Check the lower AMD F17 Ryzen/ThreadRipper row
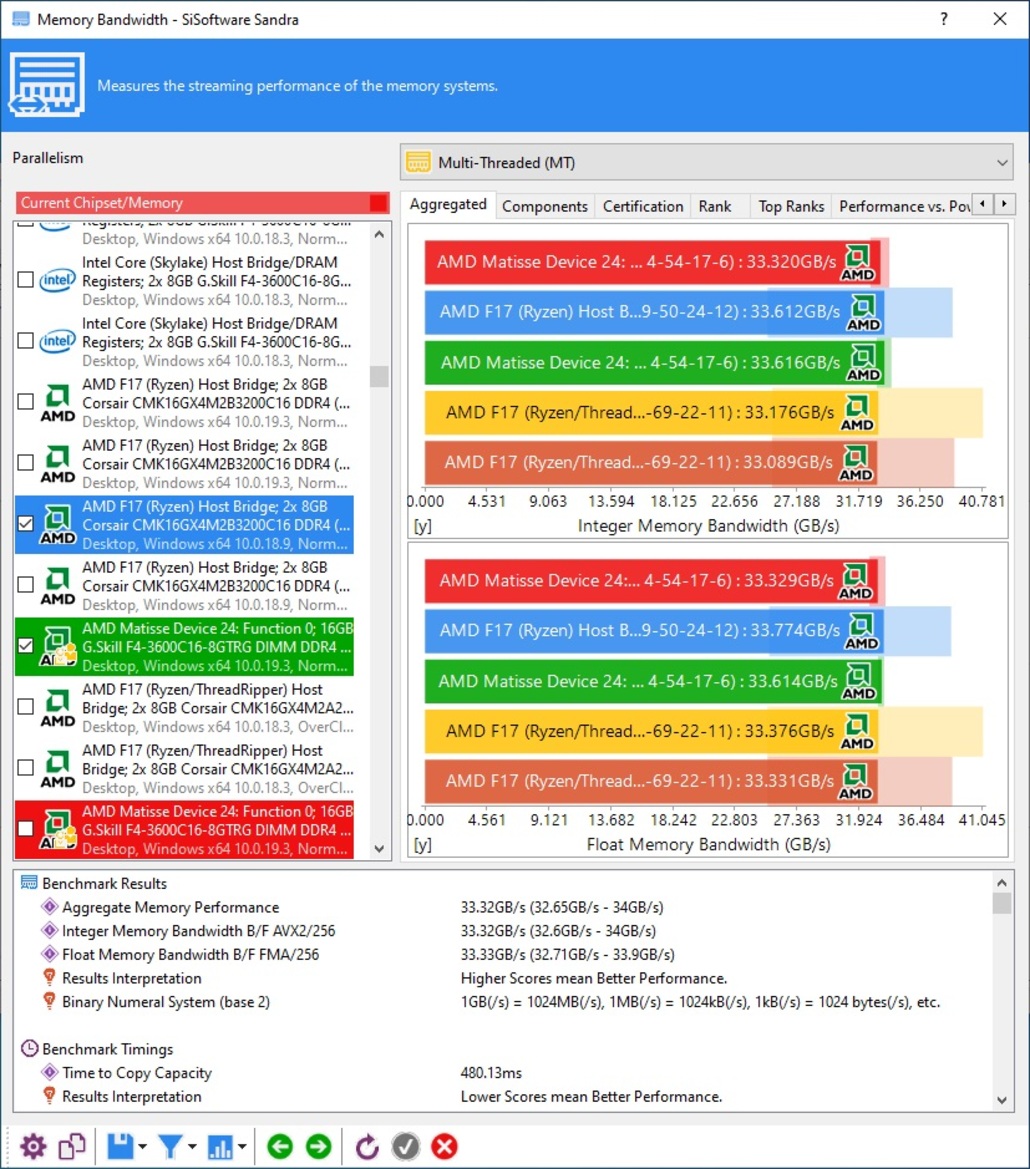The height and width of the screenshot is (1169, 1030). 25,767
